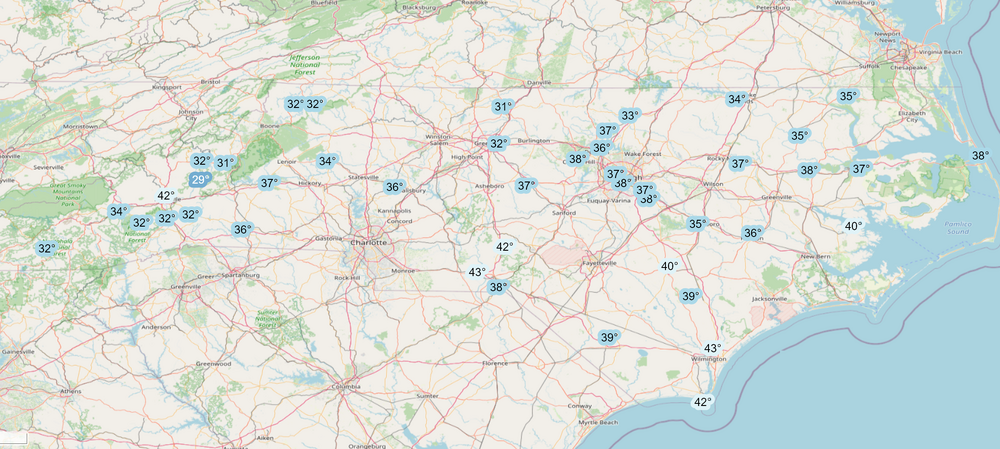The width and height of the screenshot is (1000, 449).
Task: Open the 37° marker near Asheboro
Action: (526, 185)
